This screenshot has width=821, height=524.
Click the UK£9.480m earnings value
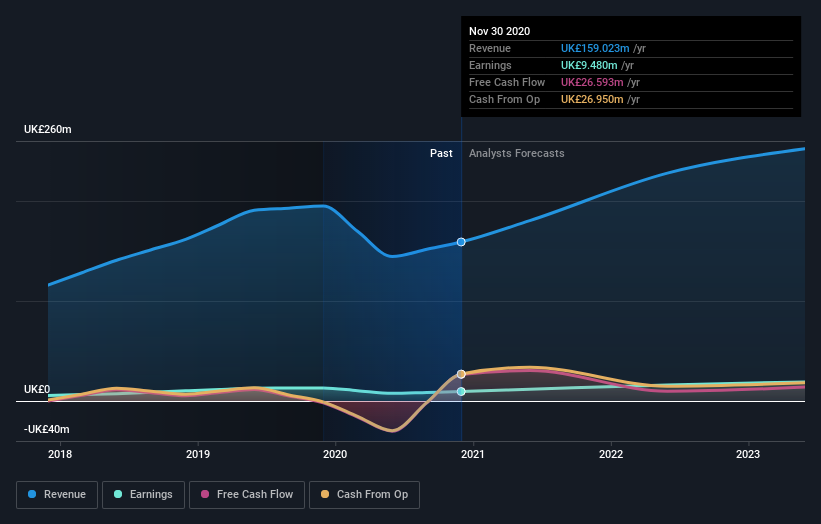589,65
